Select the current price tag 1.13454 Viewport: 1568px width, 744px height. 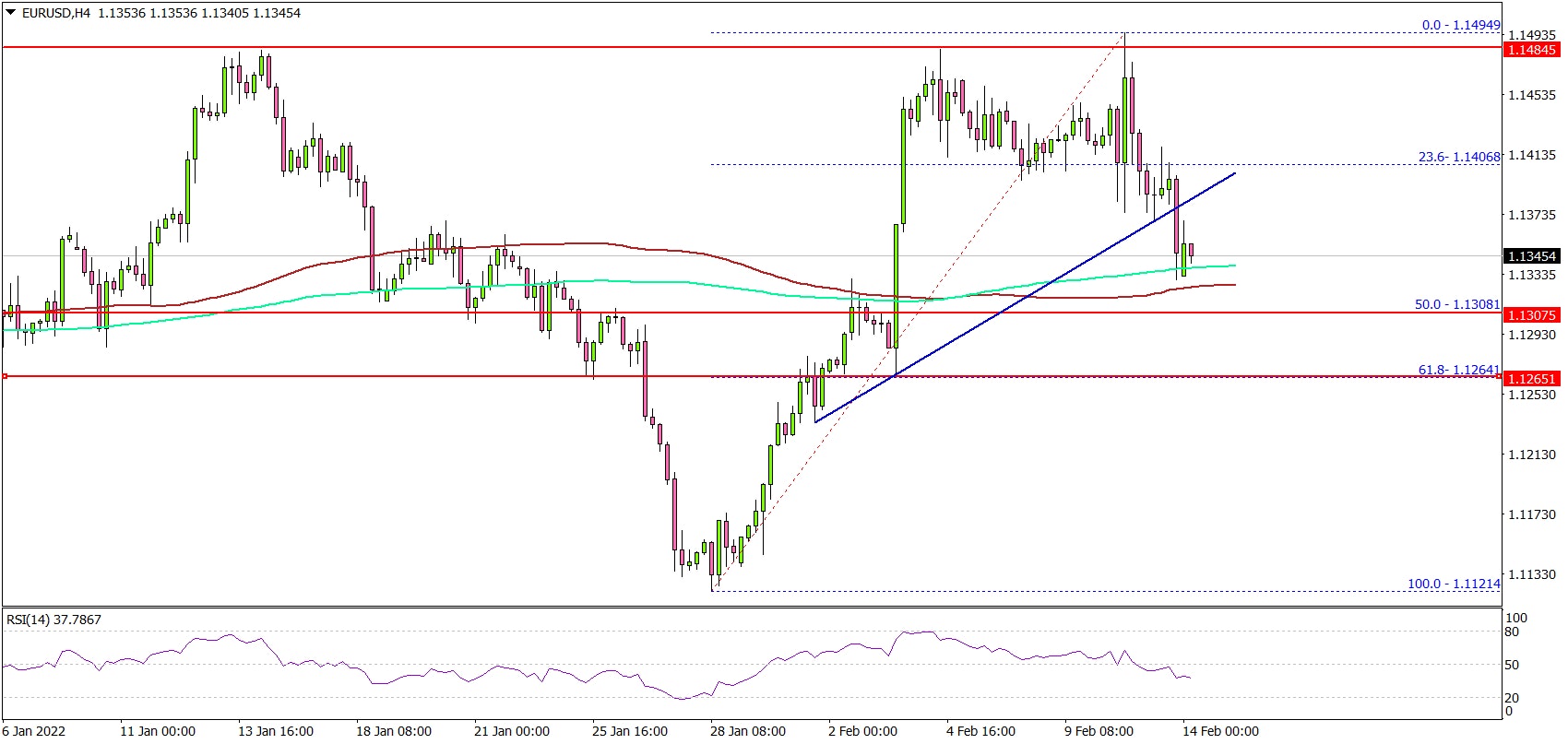pyautogui.click(x=1531, y=256)
